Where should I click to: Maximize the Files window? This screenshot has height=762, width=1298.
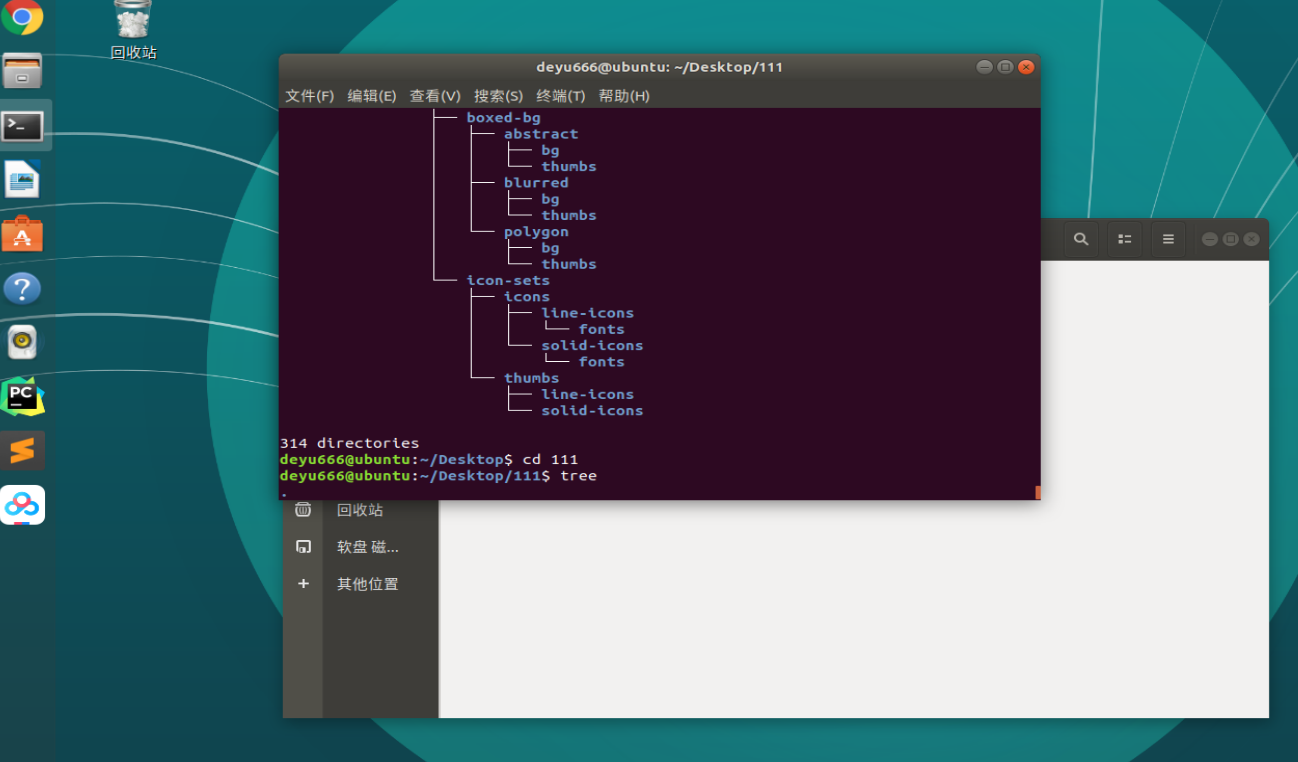[1231, 239]
